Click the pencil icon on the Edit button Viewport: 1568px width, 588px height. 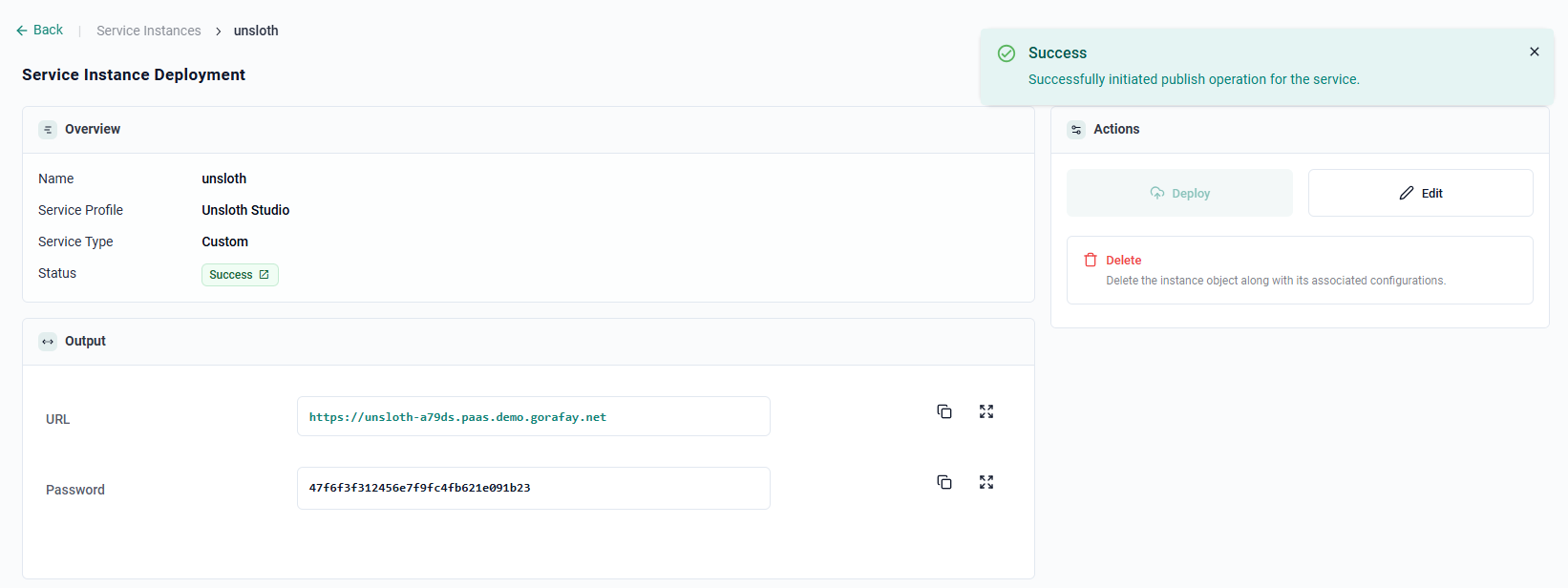1407,193
